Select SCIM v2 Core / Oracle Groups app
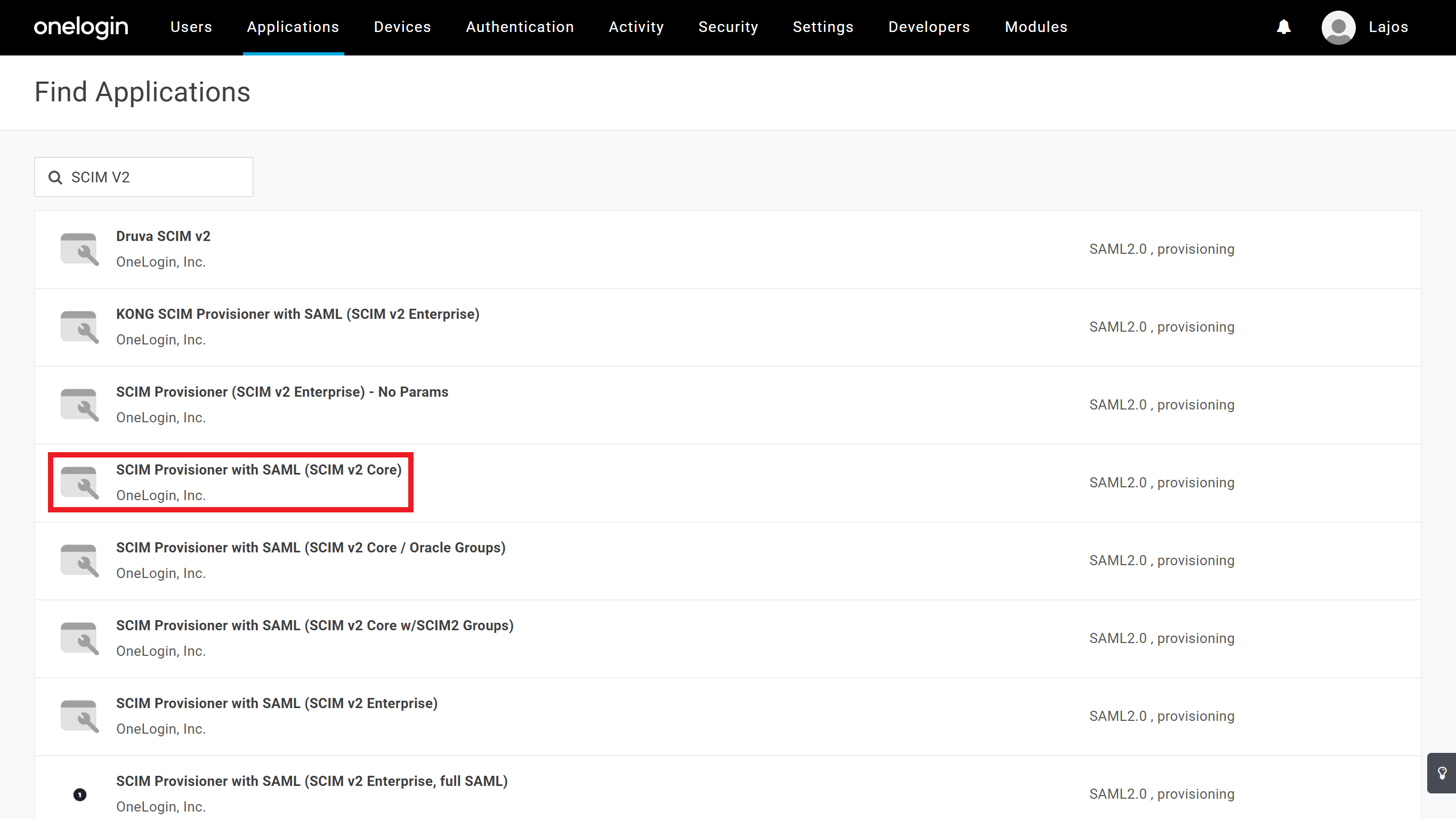The height and width of the screenshot is (819, 1456). 310,548
